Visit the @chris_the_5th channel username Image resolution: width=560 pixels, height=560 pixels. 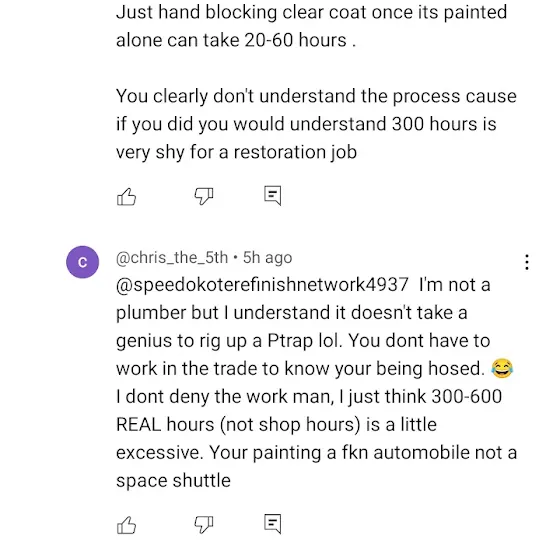tap(172, 258)
